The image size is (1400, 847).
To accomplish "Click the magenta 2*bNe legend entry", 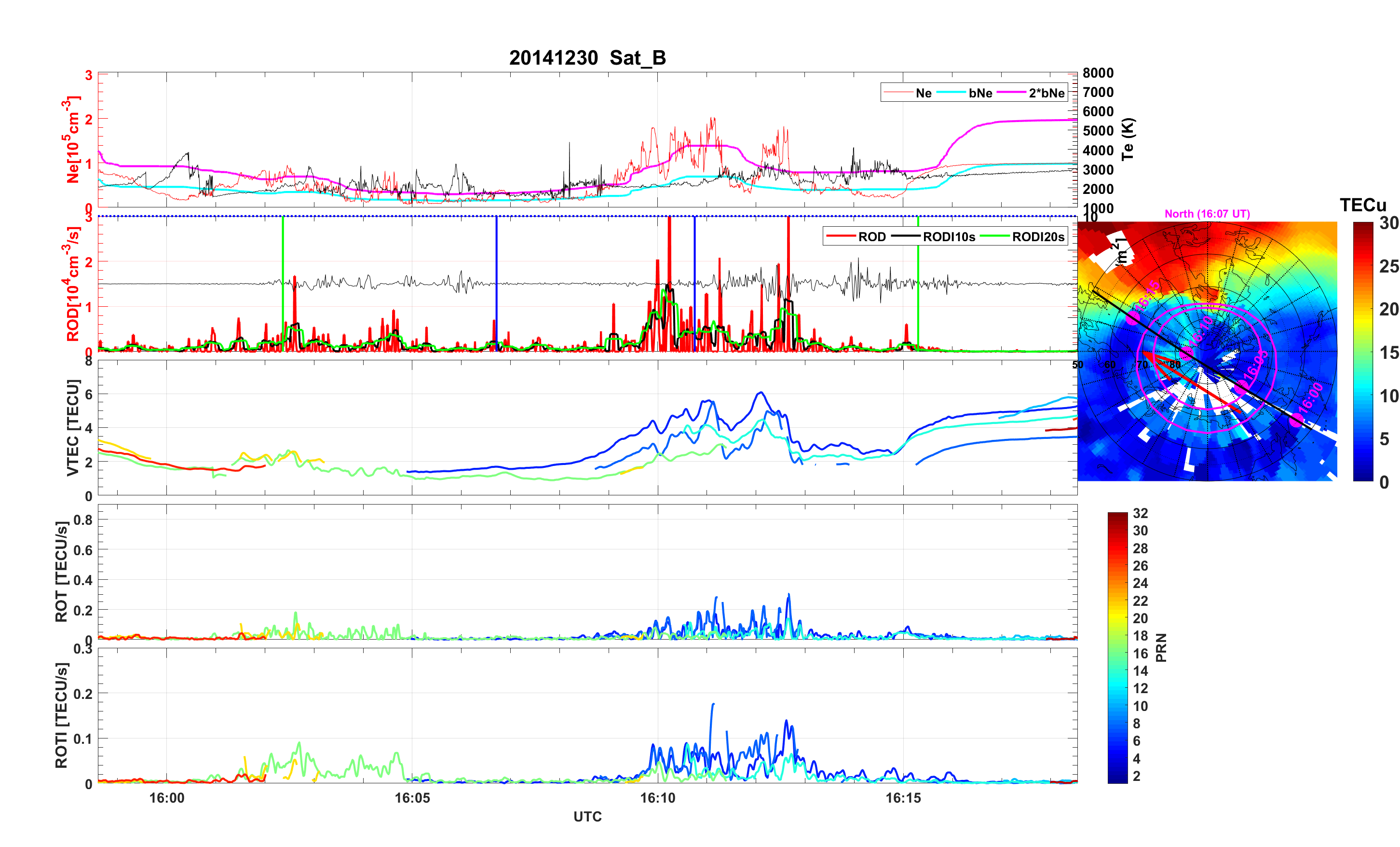I will pyautogui.click(x=1046, y=93).
